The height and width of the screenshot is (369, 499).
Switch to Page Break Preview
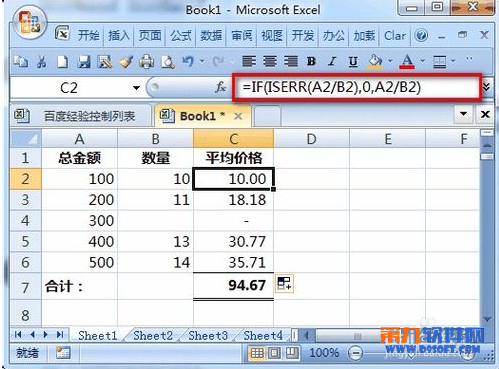coord(292,353)
